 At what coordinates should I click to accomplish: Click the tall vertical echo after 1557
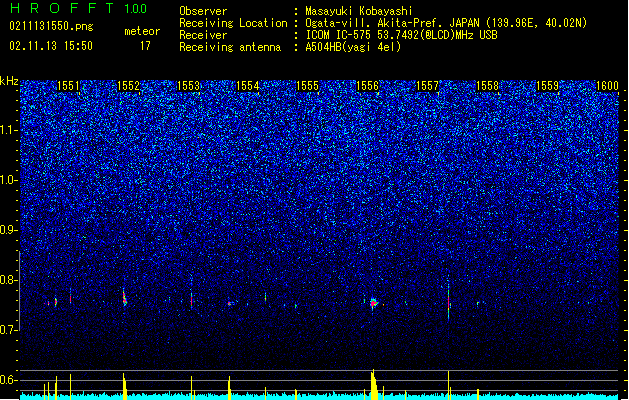[x=448, y=298]
